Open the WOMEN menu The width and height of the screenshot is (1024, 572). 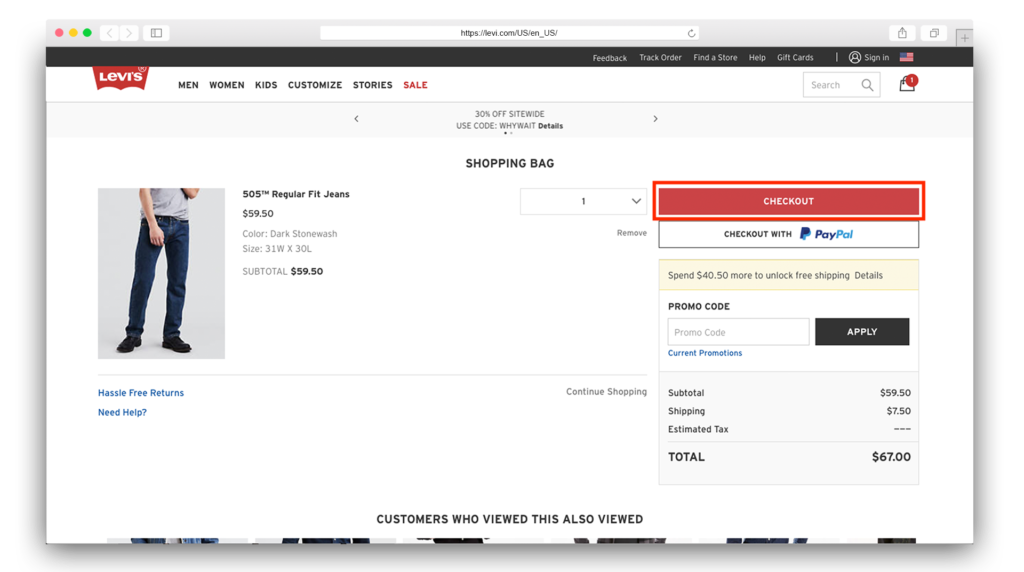(x=227, y=85)
